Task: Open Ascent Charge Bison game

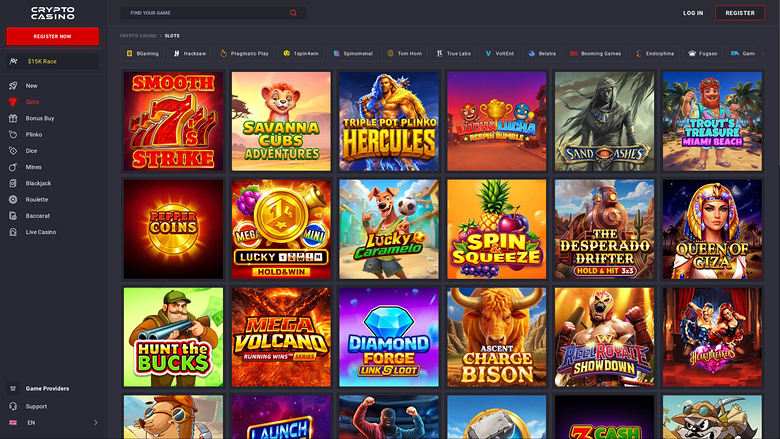Action: click(x=496, y=337)
